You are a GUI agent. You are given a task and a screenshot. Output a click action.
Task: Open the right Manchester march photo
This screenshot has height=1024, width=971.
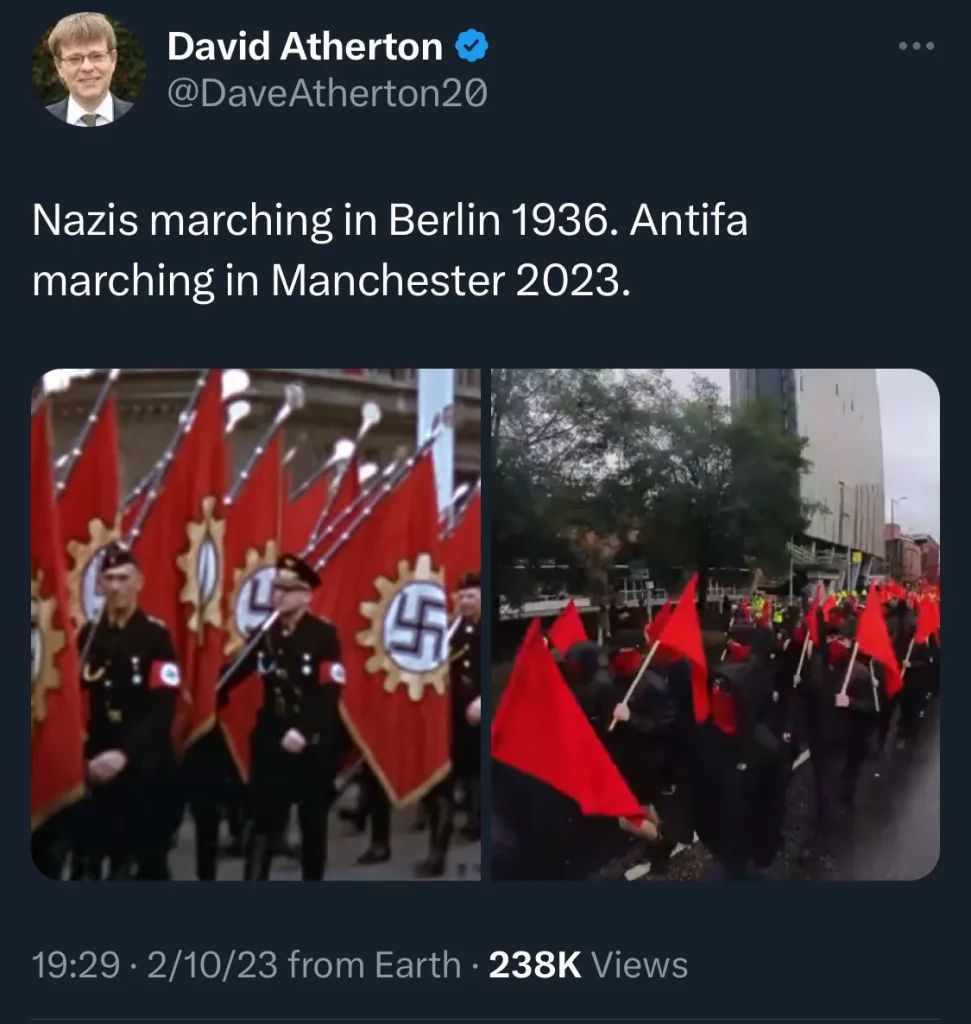[716, 624]
